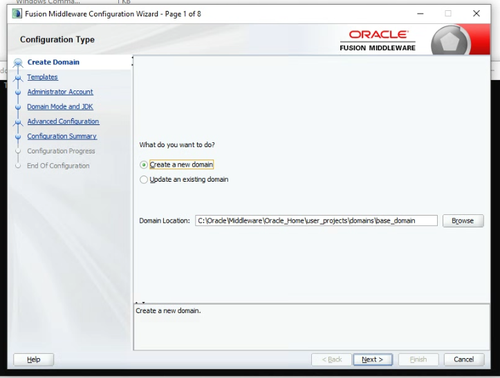Viewport: 500px width, 378px height.
Task: Click the Create Domain step node icon
Action: click(x=18, y=62)
